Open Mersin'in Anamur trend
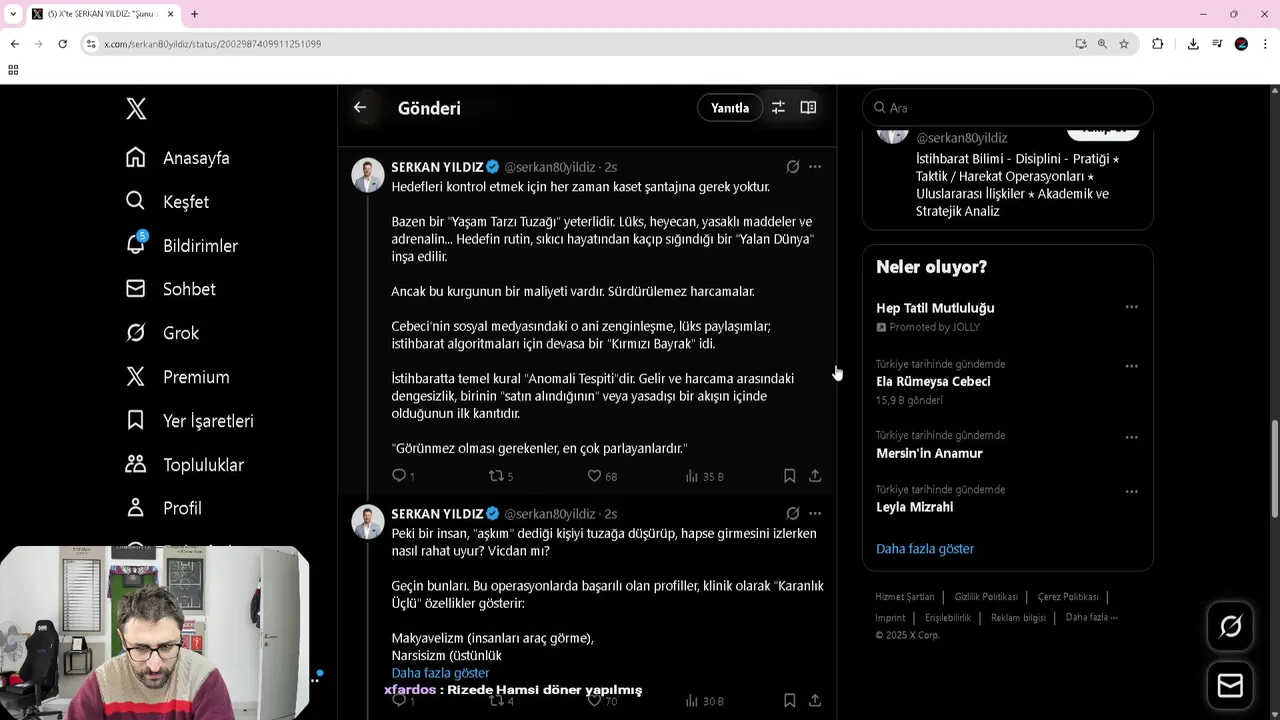Image resolution: width=1280 pixels, height=720 pixels. tap(929, 453)
